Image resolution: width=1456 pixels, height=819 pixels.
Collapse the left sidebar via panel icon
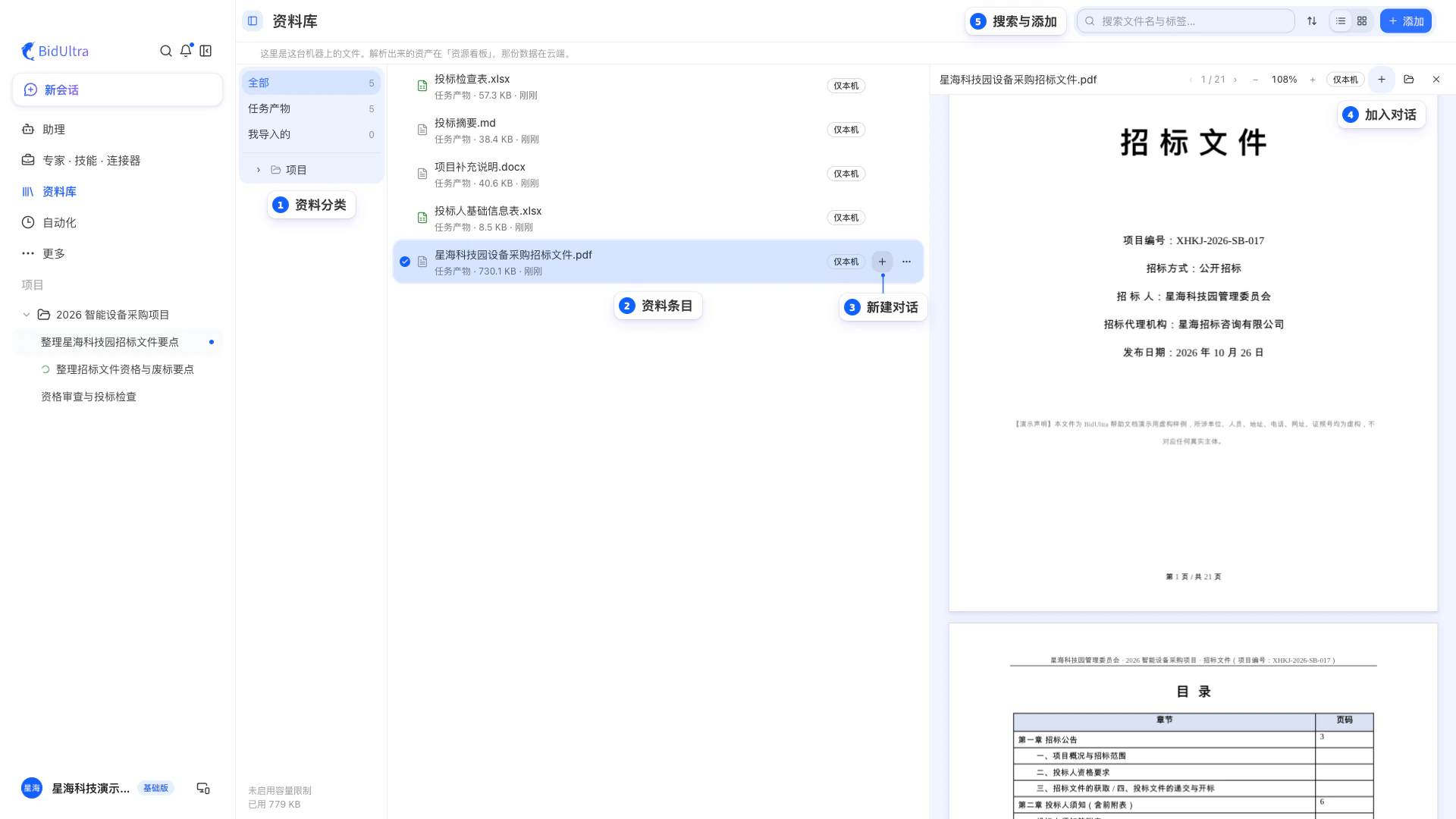[206, 51]
